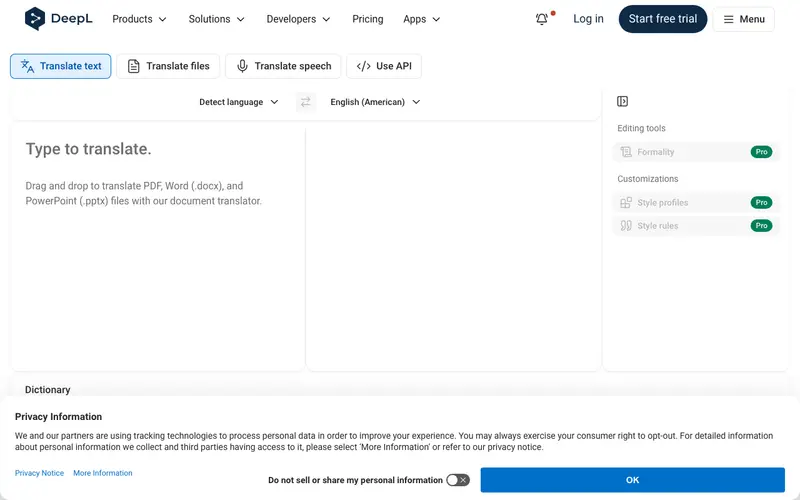Collapse the editing tools sidebar panel
This screenshot has height=500, width=800.
coord(622,101)
